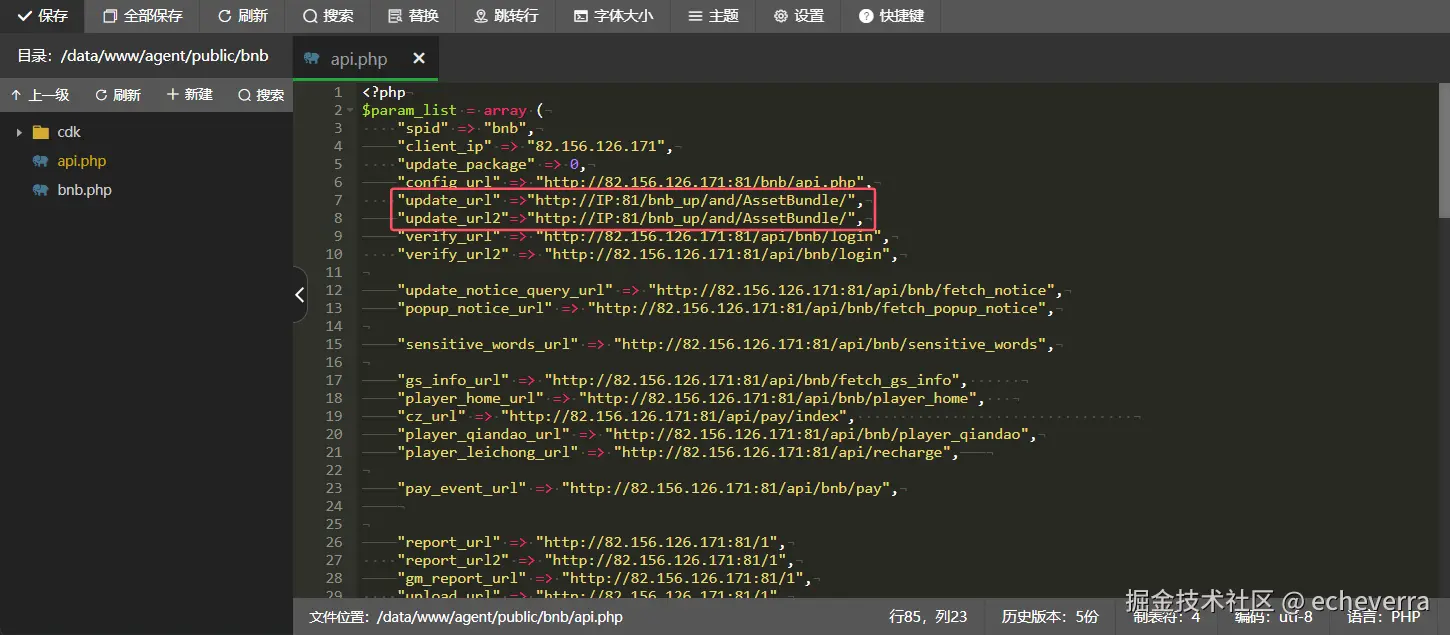Click the 跳转行 icon

coord(481,16)
